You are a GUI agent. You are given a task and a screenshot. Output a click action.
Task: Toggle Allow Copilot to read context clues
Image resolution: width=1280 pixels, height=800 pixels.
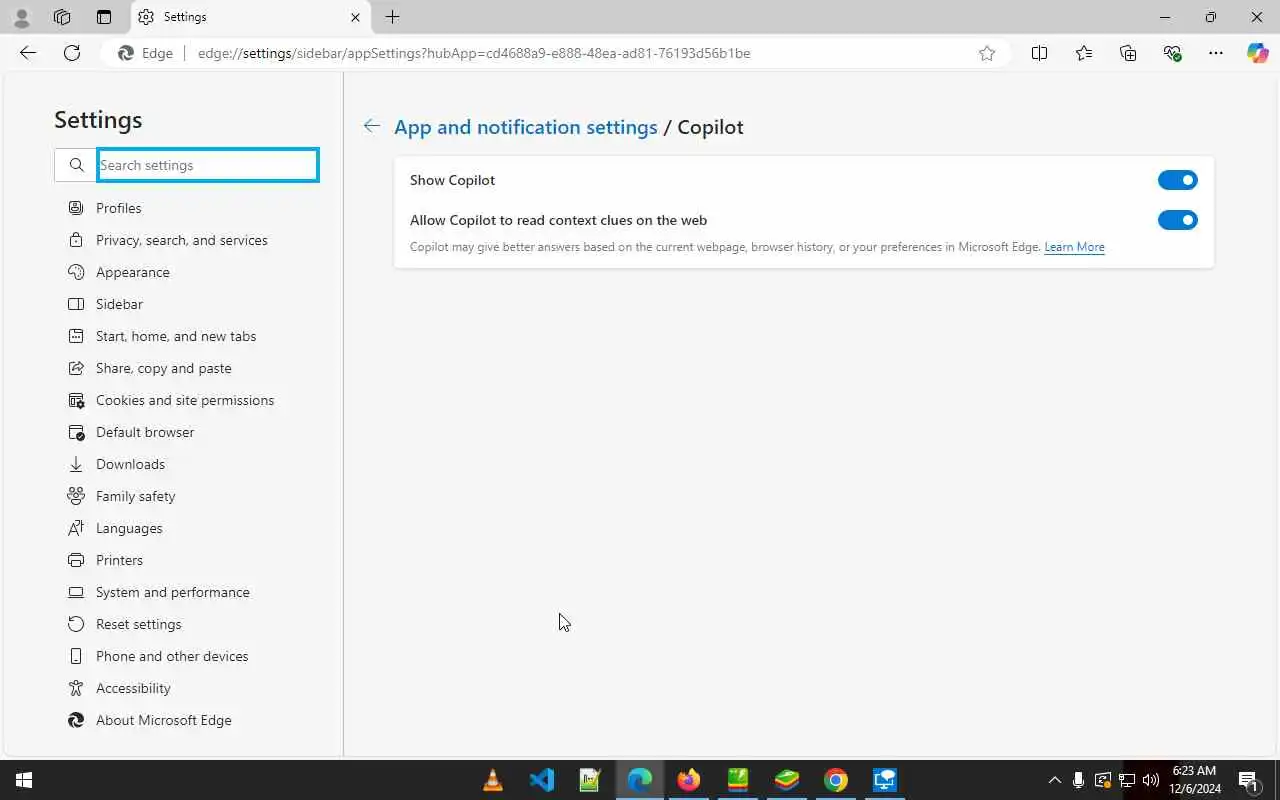click(x=1178, y=220)
